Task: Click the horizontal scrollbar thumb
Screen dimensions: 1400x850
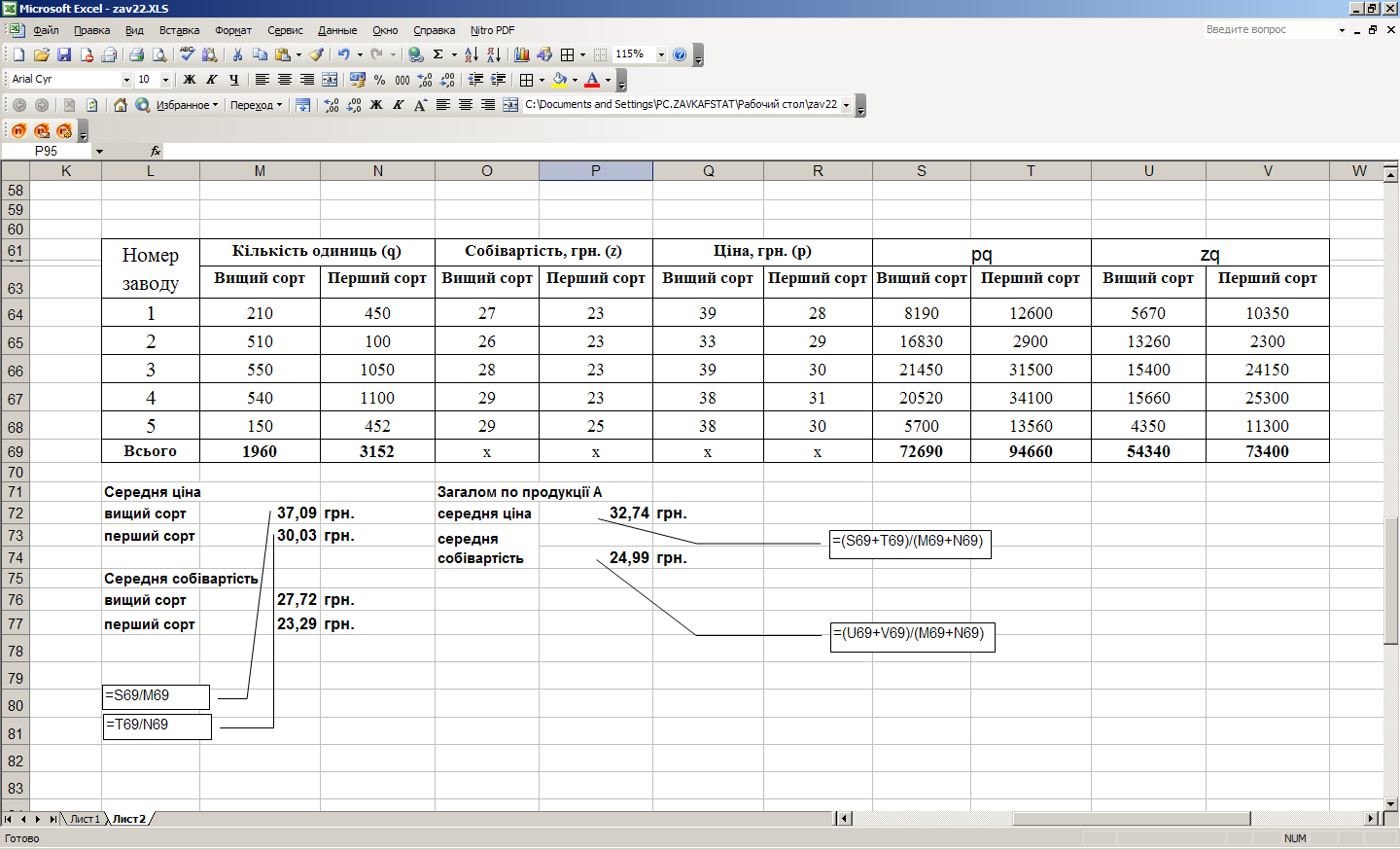Action: click(1132, 819)
